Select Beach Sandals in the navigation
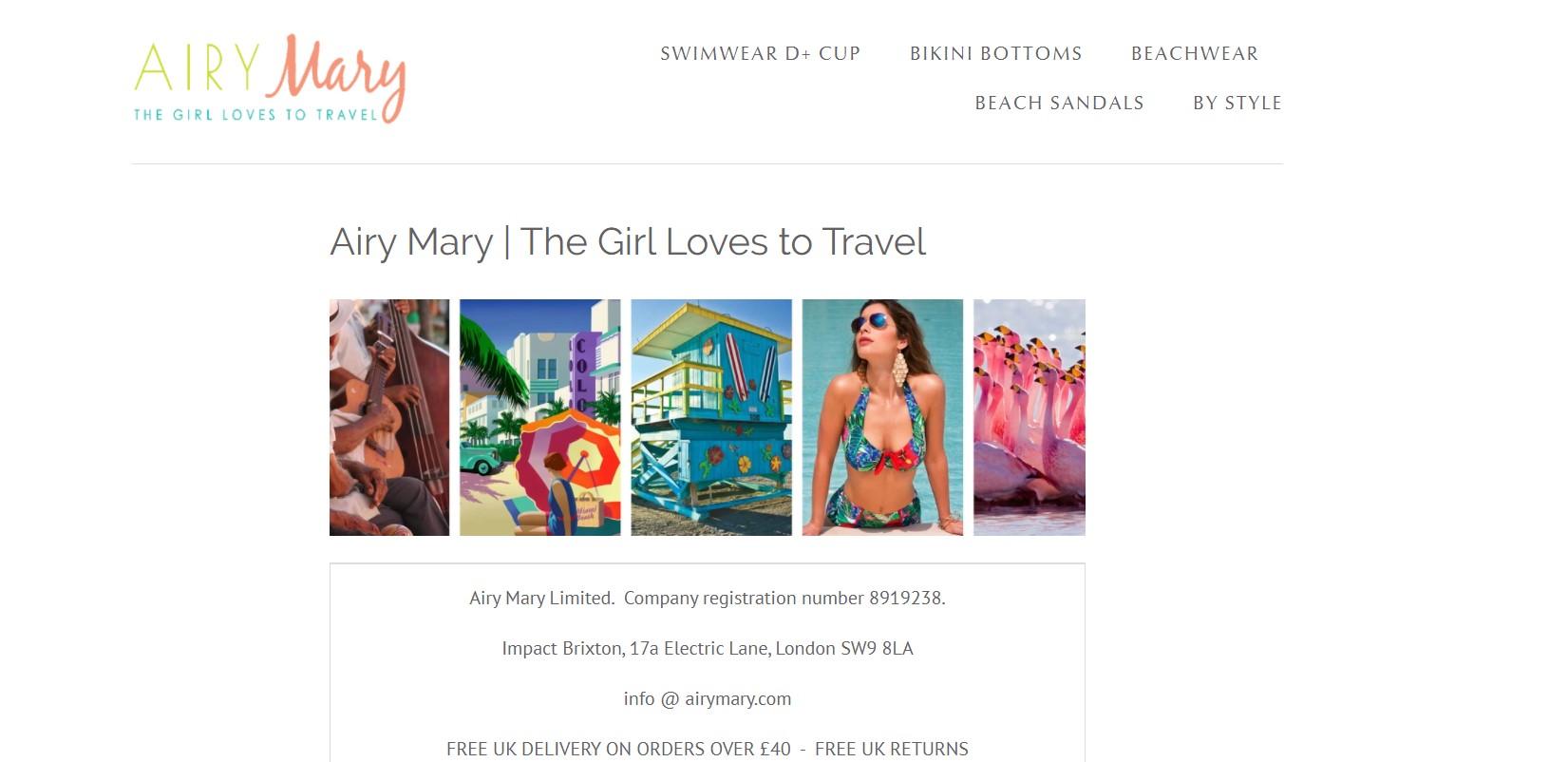The height and width of the screenshot is (762, 1568). tap(1060, 103)
